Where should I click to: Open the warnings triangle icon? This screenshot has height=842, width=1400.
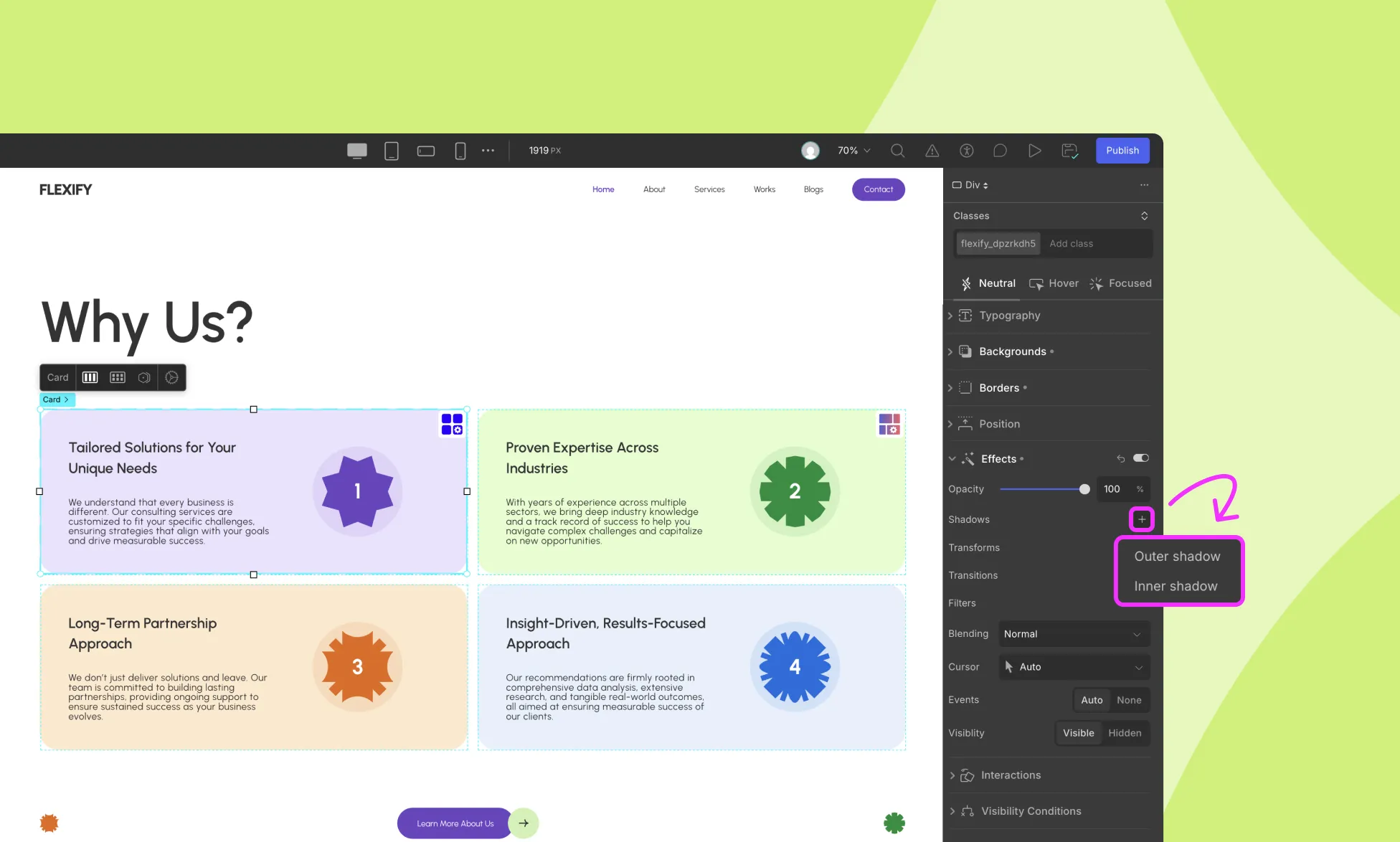click(x=932, y=151)
